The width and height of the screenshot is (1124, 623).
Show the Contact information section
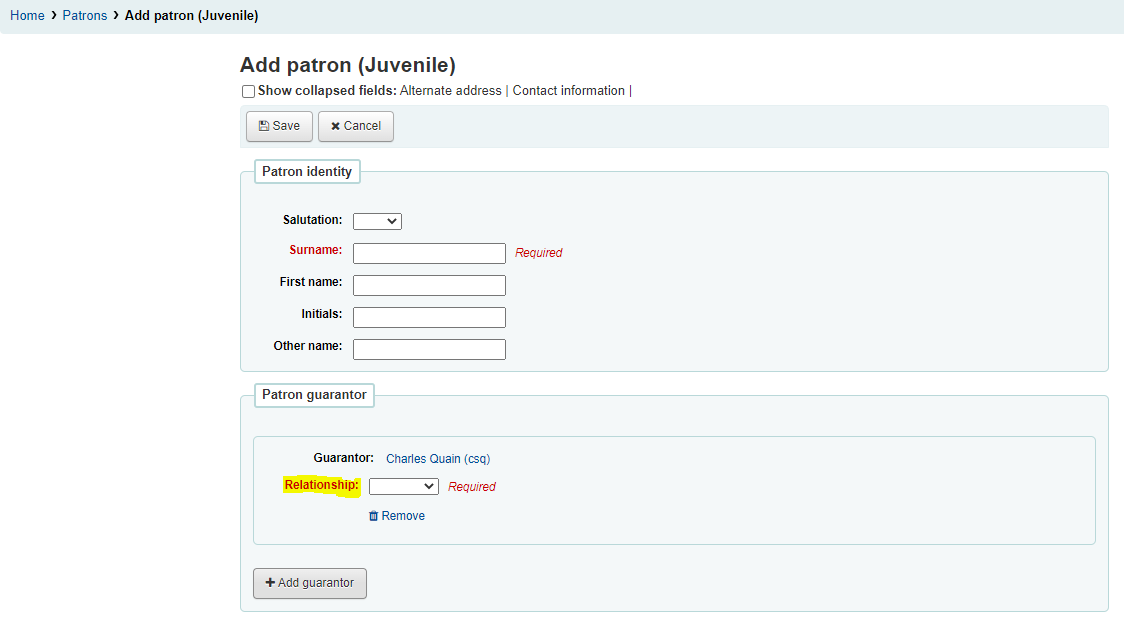click(568, 90)
